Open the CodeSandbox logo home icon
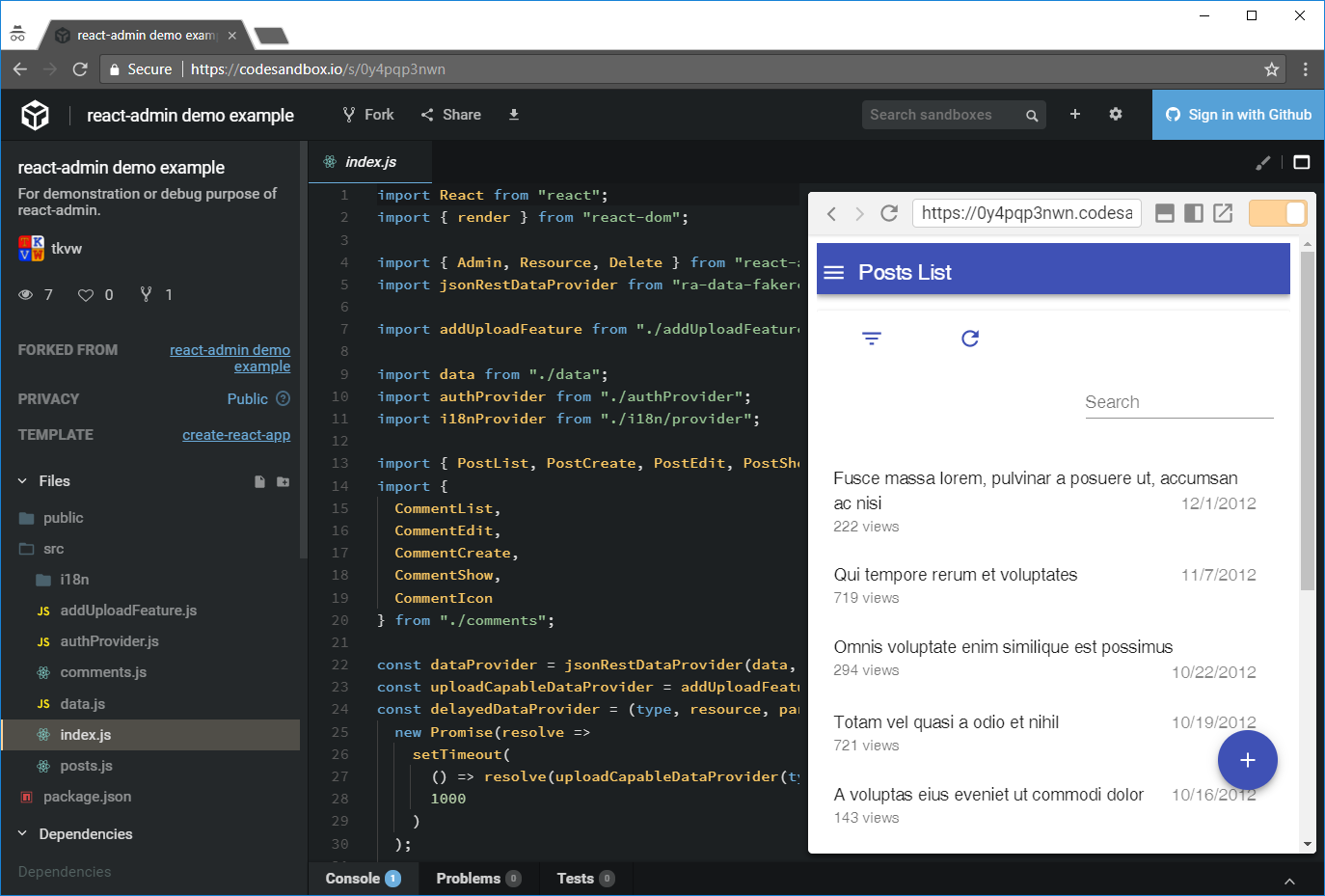This screenshot has height=896, width=1325. click(x=36, y=115)
